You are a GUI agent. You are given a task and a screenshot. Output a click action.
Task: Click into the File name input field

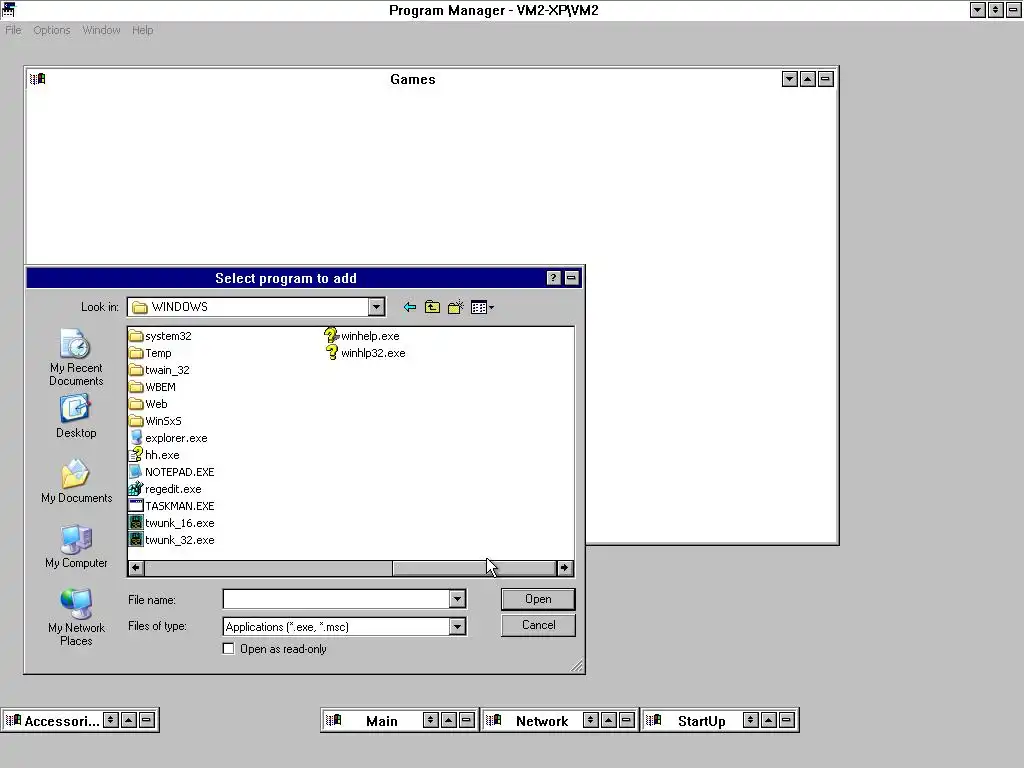click(336, 599)
